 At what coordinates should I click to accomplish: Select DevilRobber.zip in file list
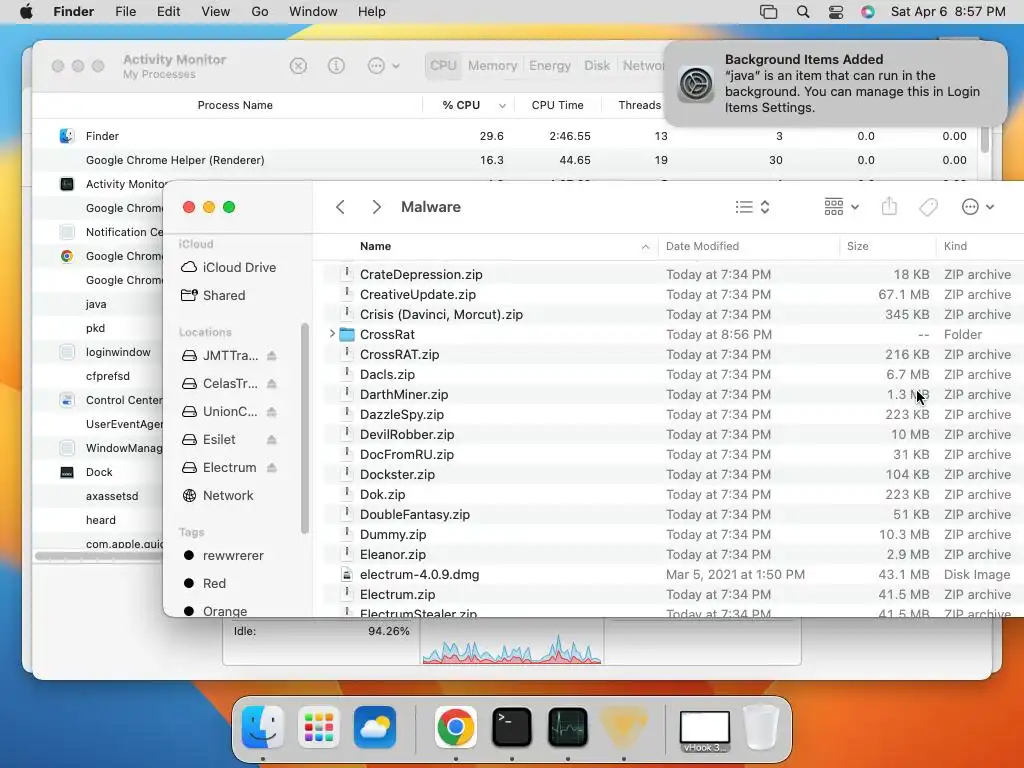(673, 434)
